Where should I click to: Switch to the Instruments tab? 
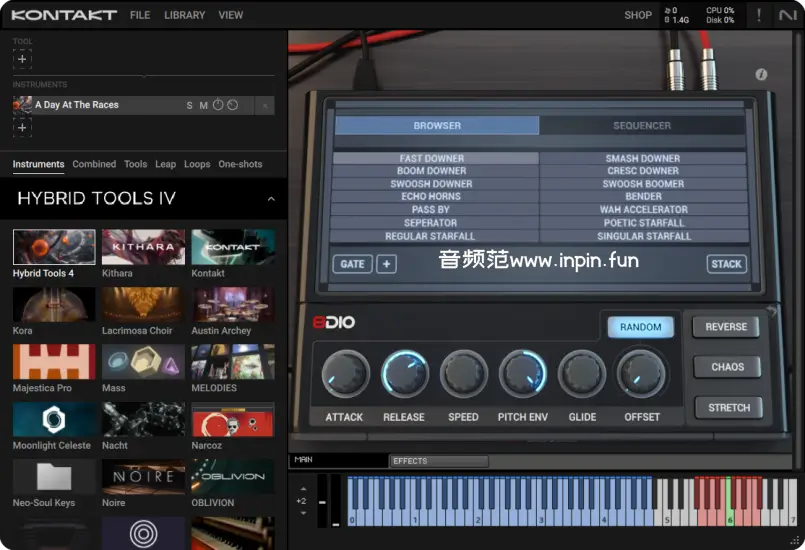click(x=39, y=164)
